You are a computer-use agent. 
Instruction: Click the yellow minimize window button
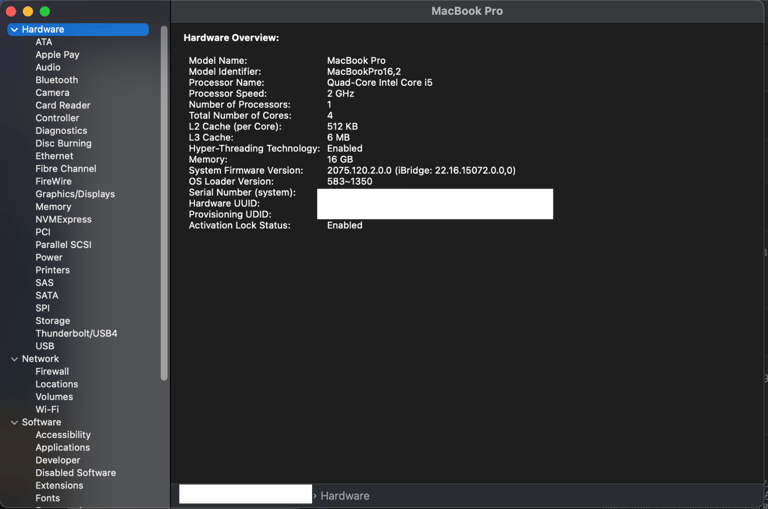coord(28,11)
